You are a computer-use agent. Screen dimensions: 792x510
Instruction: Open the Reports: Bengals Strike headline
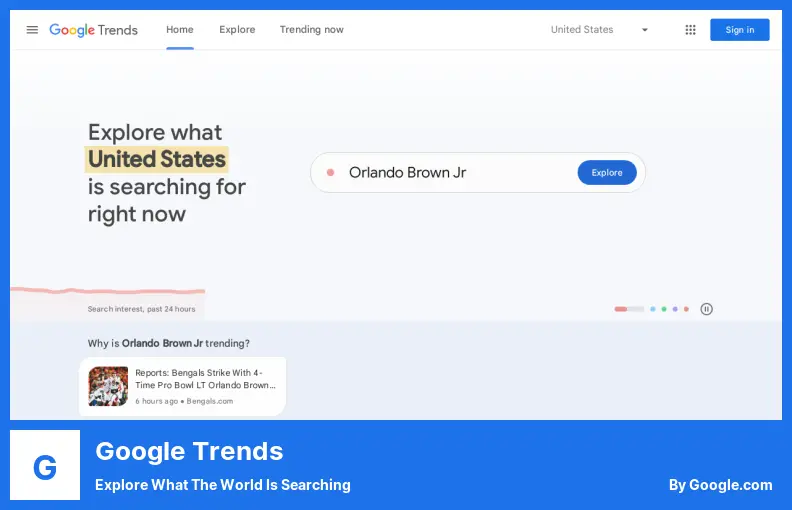pyautogui.click(x=205, y=379)
